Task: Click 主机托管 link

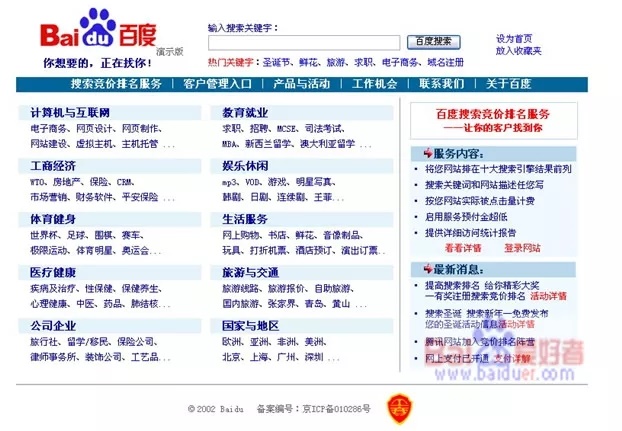Action: pyautogui.click(x=140, y=144)
